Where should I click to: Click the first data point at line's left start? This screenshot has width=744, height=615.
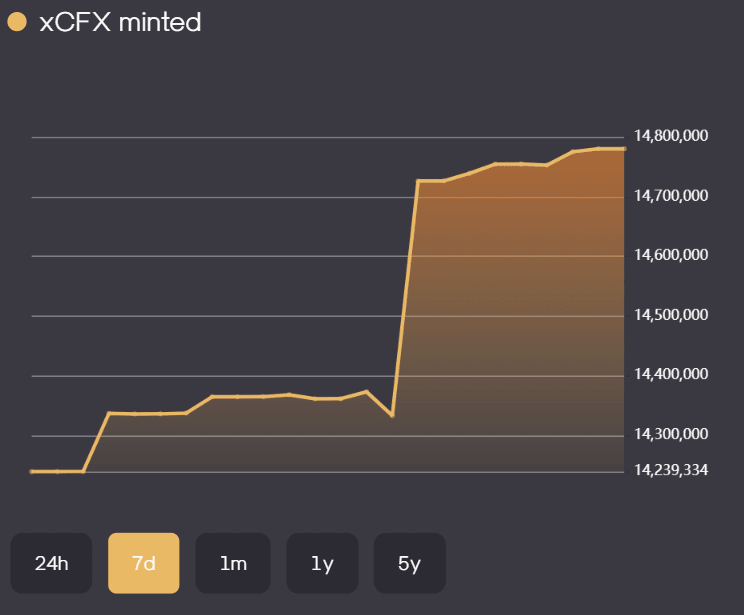33,471
